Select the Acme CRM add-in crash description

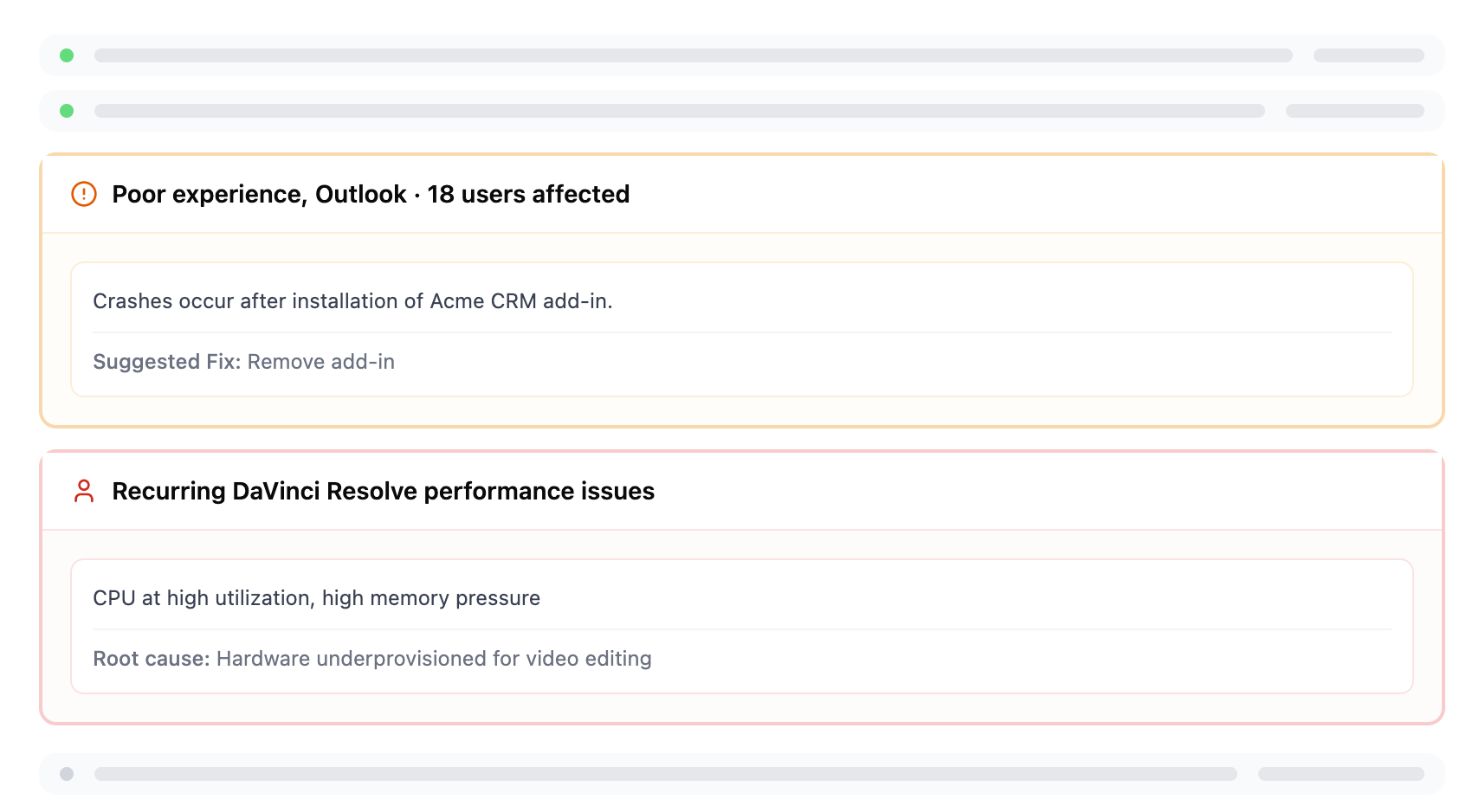352,301
